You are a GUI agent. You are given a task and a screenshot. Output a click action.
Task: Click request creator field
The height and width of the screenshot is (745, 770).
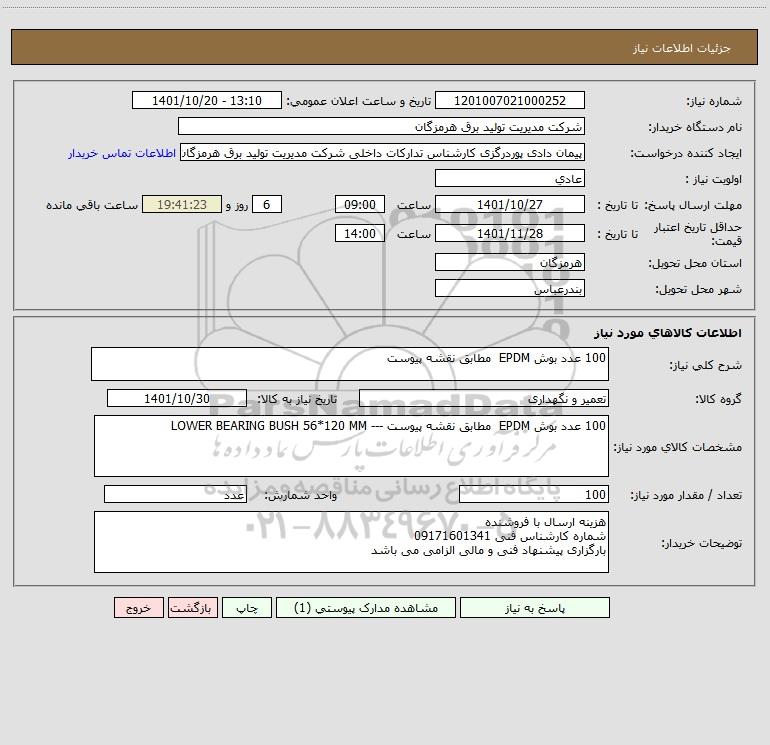point(383,153)
